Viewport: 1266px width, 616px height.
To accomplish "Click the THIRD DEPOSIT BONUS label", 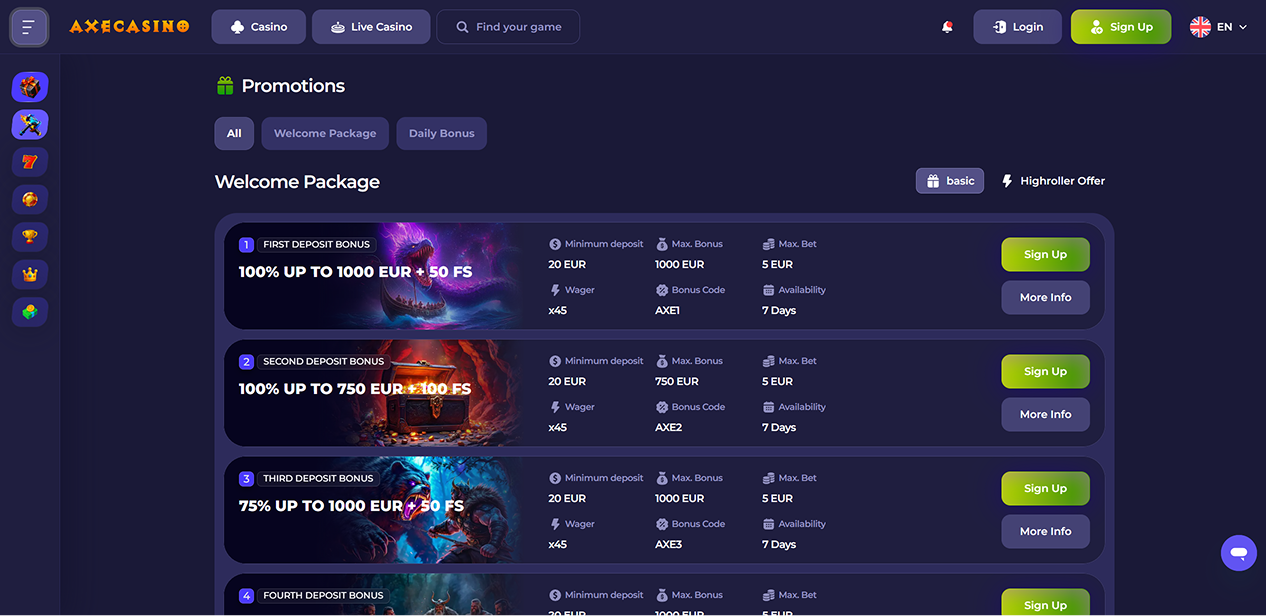I will [318, 478].
